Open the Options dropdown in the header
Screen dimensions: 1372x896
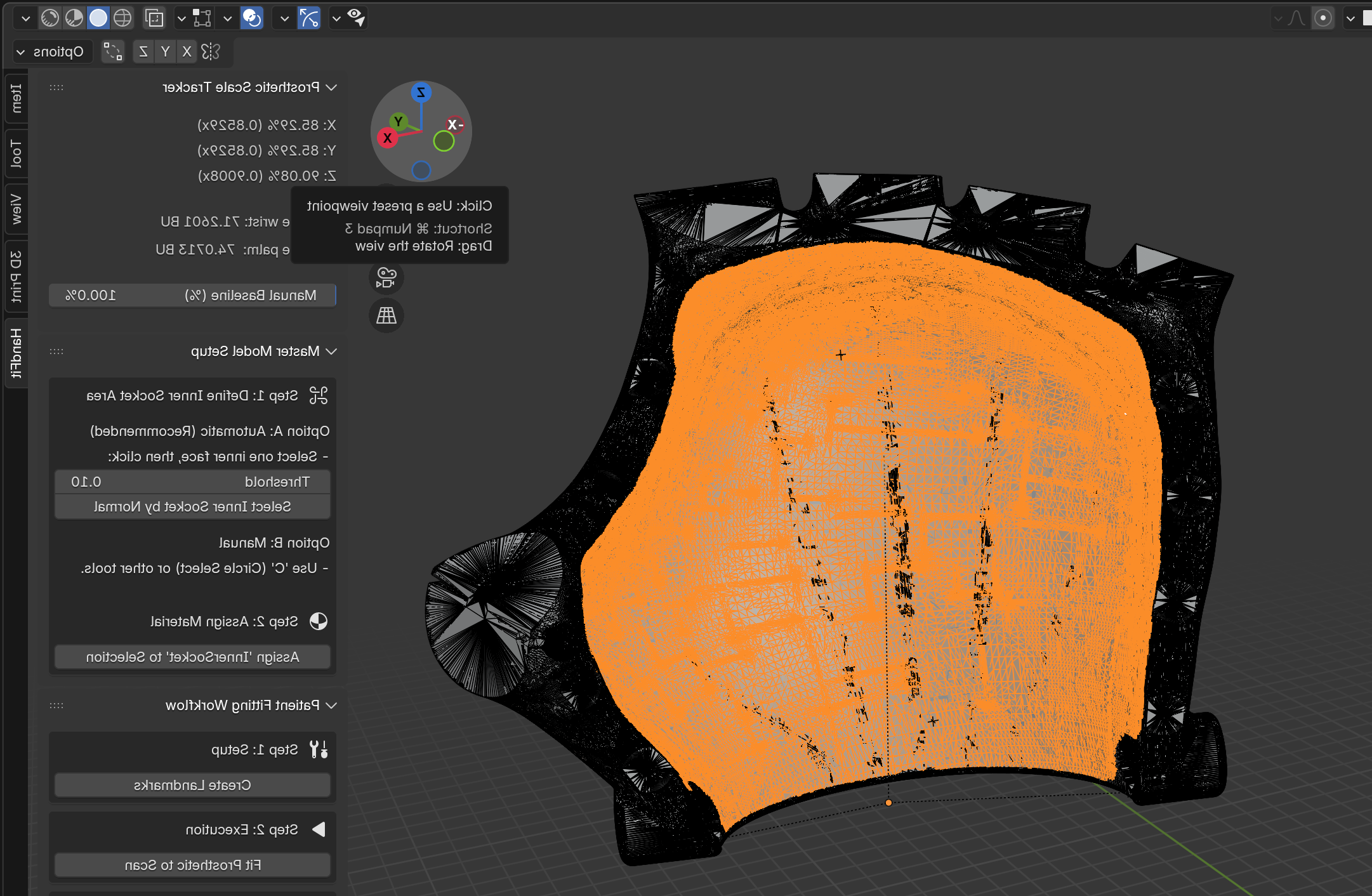point(53,51)
